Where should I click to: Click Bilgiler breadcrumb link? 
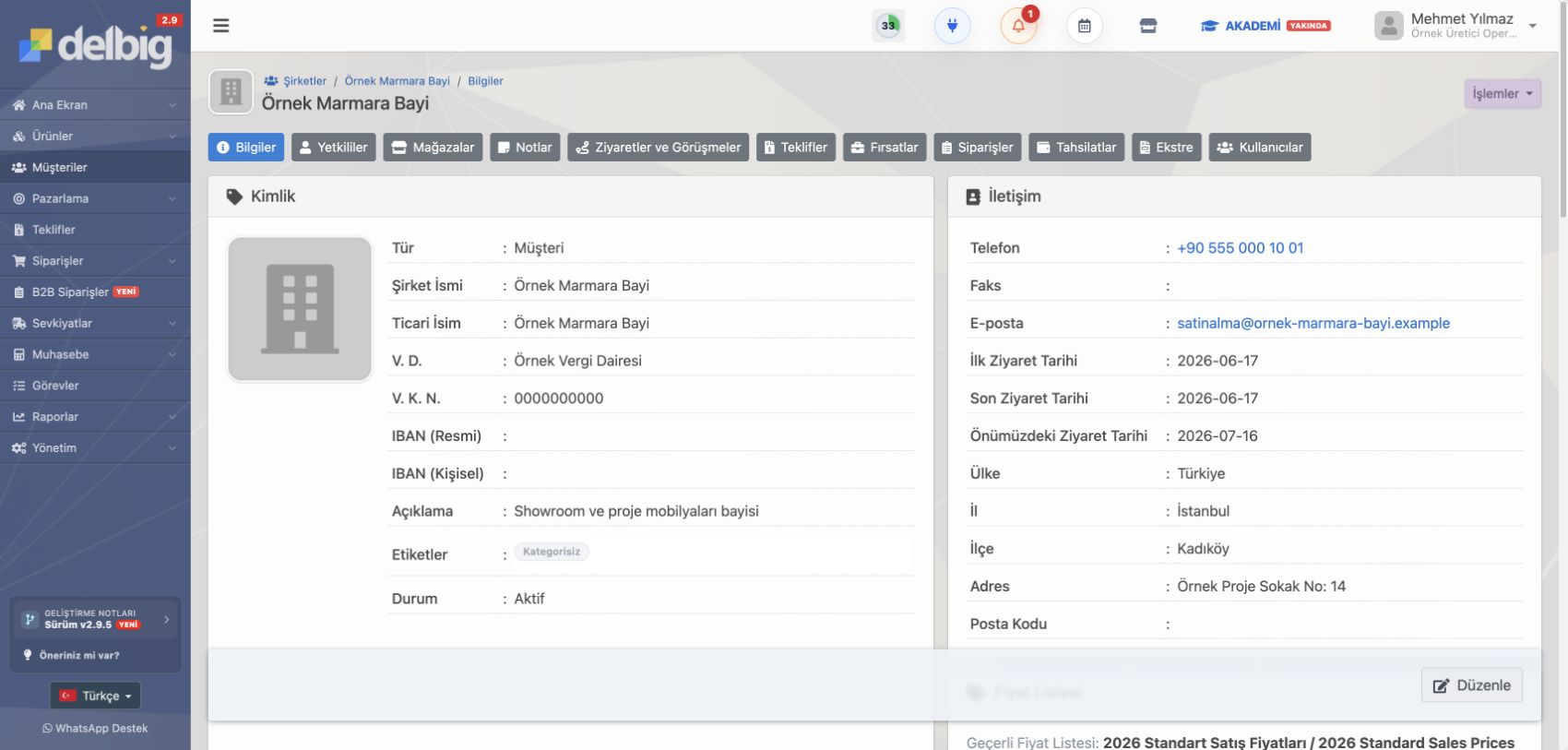coord(485,81)
